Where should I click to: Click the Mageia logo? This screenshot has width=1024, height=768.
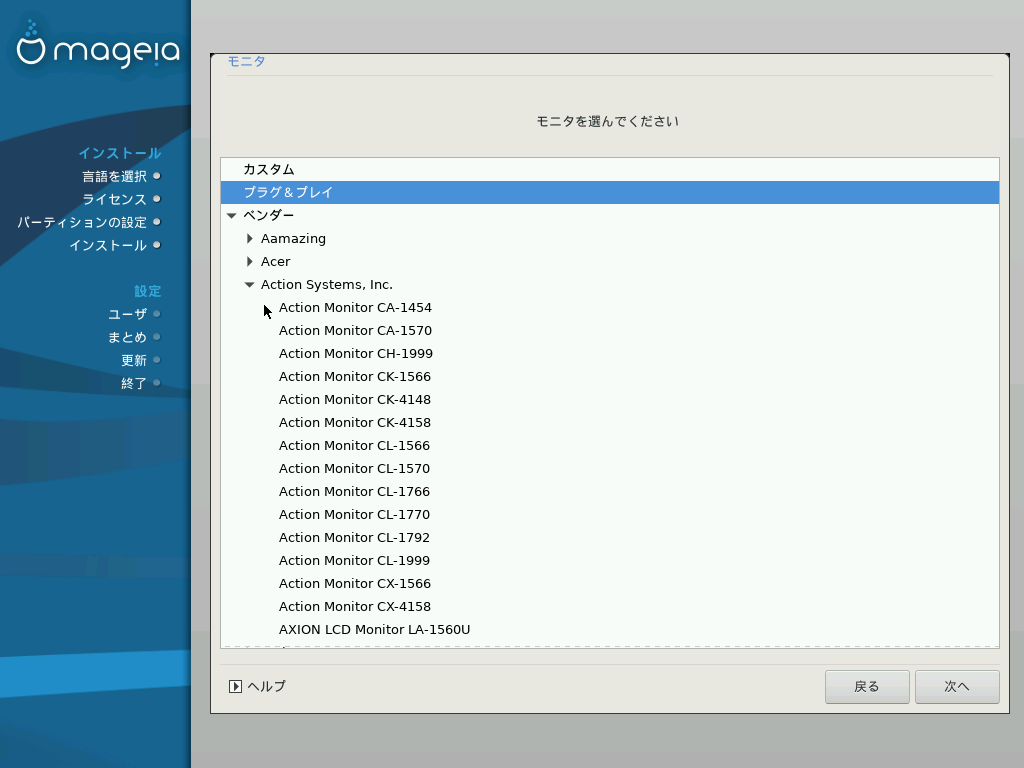click(x=98, y=46)
